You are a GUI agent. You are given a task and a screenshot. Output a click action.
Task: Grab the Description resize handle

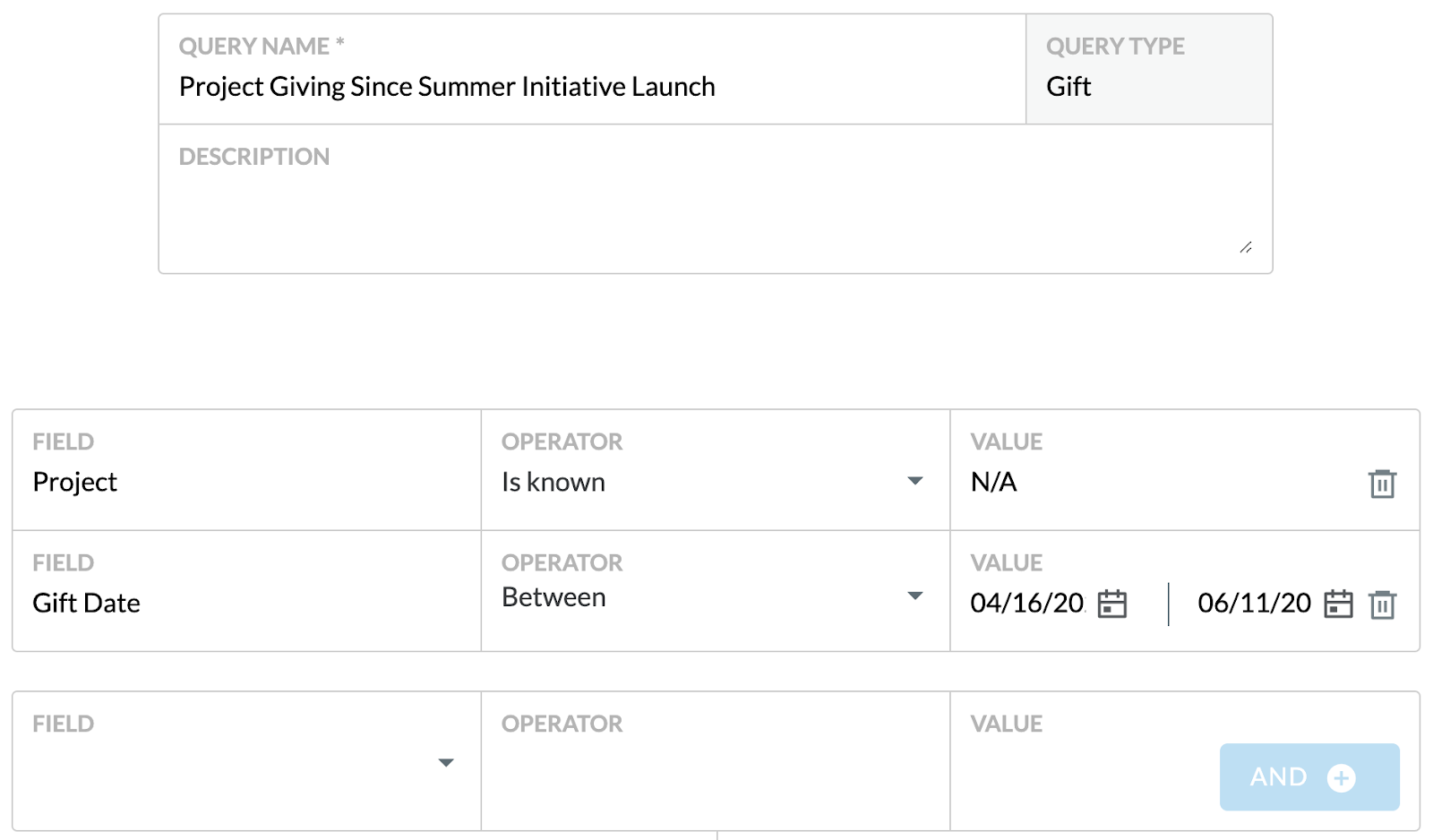[x=1246, y=247]
